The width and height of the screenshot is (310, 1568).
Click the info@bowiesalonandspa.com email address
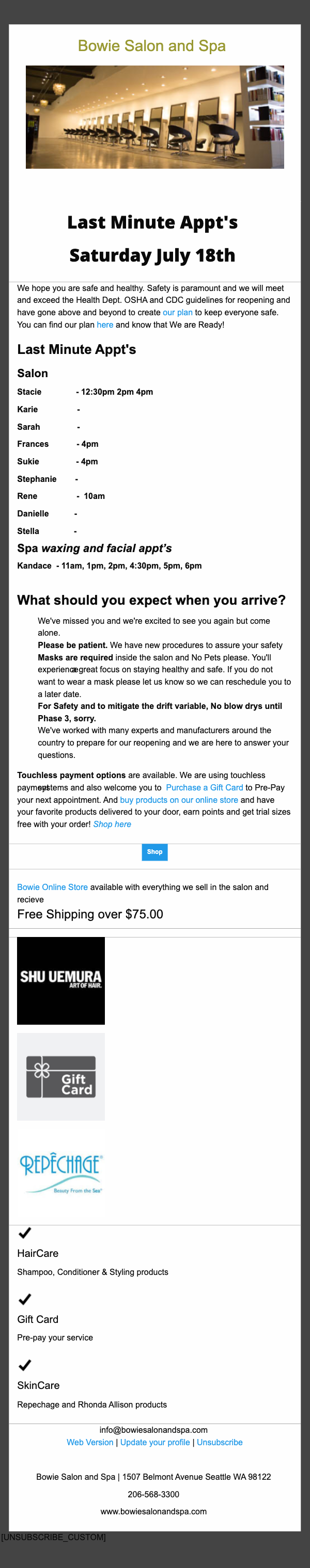153,1430
